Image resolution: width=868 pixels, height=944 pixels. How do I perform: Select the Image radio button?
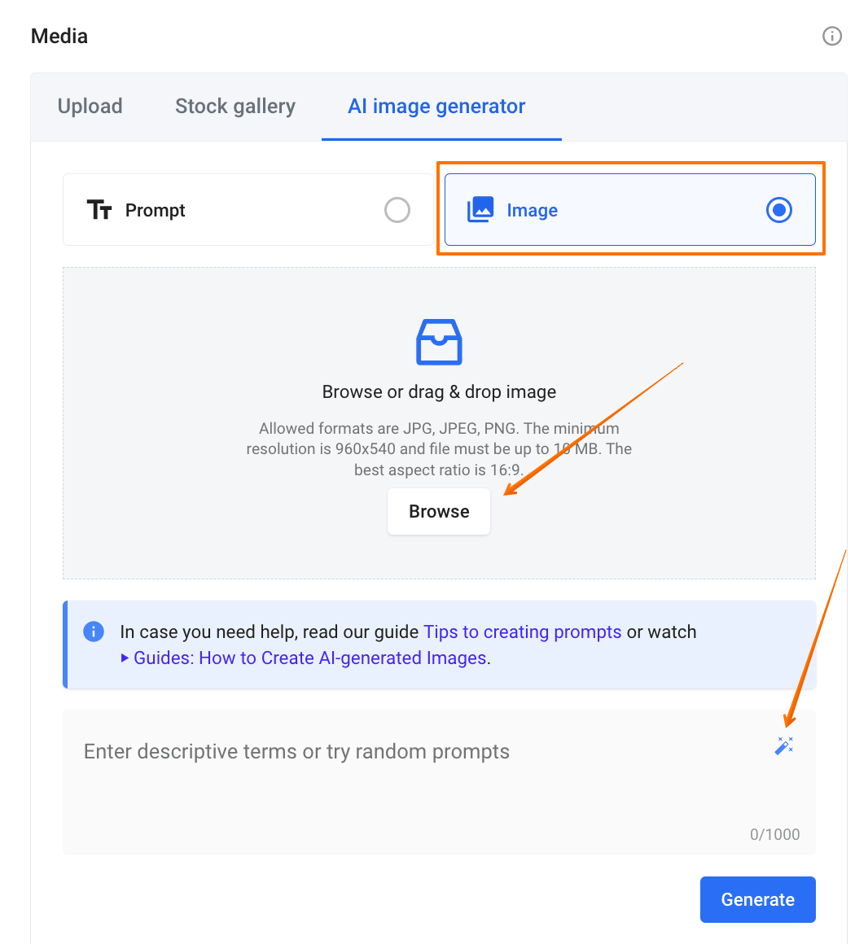click(778, 210)
